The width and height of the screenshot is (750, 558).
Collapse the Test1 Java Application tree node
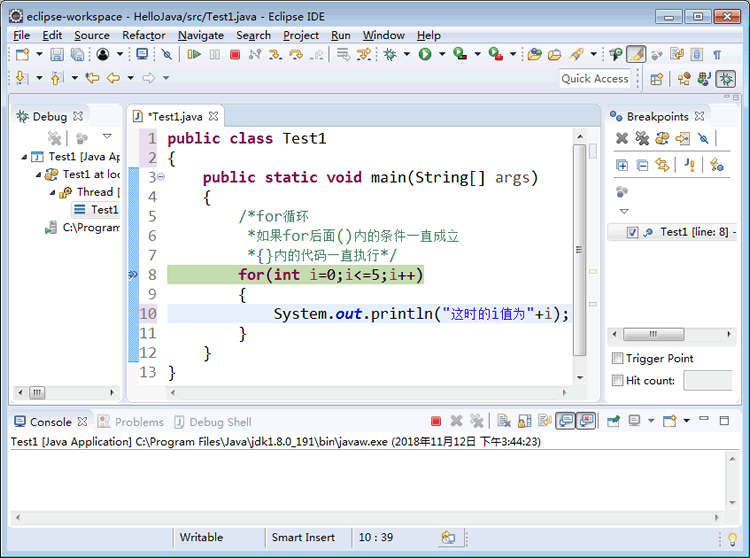24,157
